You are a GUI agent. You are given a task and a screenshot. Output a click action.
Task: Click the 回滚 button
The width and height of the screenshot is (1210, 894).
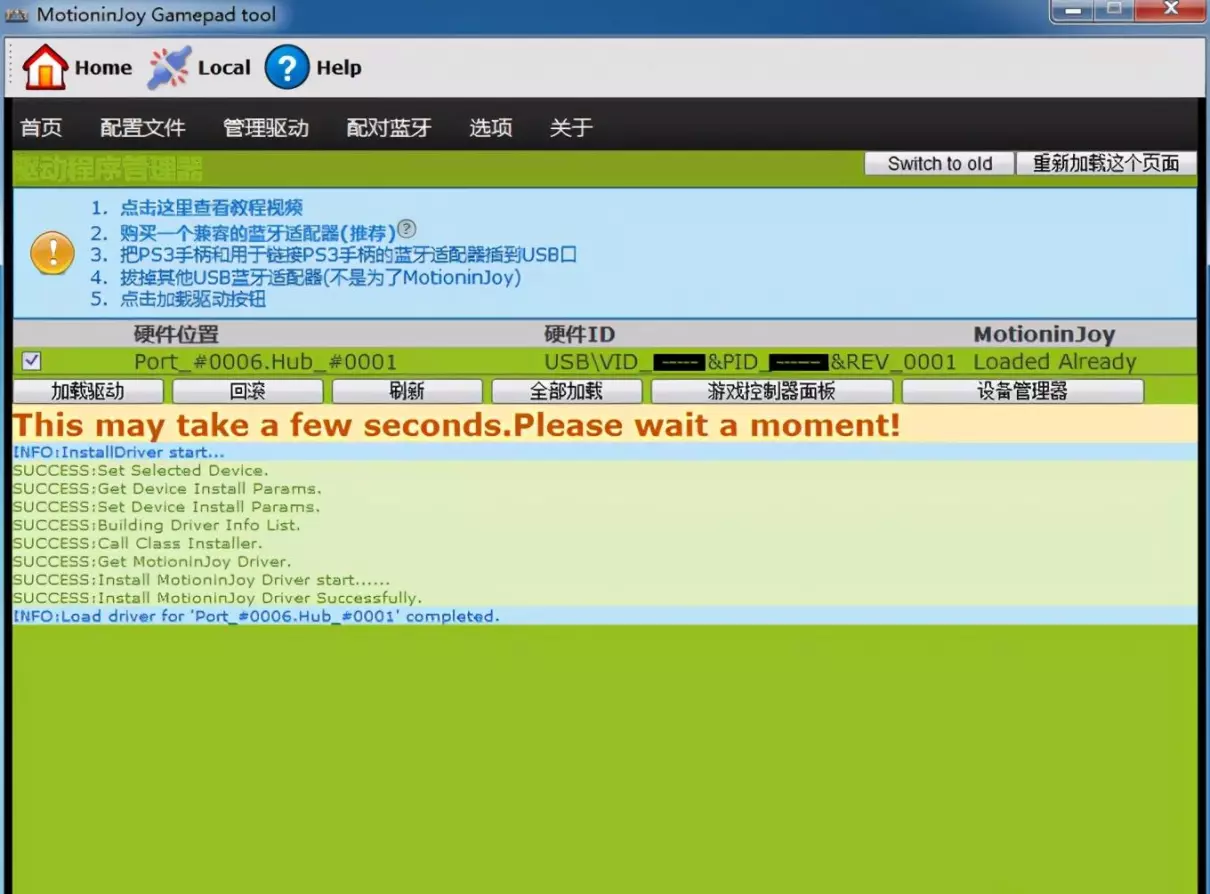[247, 391]
